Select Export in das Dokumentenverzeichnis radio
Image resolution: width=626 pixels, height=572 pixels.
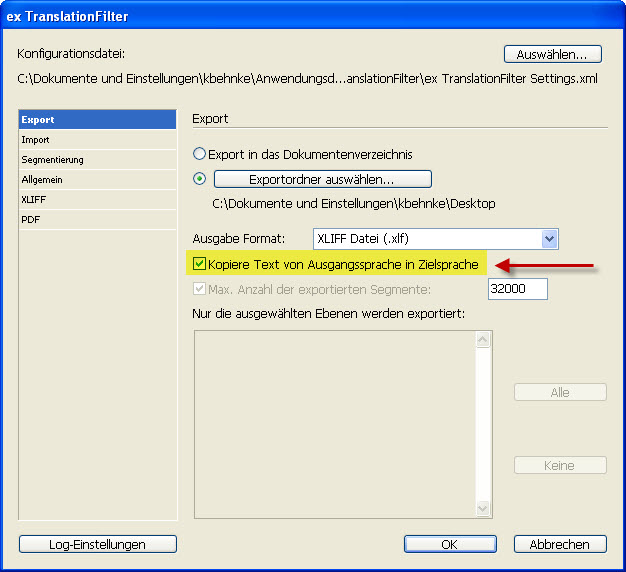point(199,154)
